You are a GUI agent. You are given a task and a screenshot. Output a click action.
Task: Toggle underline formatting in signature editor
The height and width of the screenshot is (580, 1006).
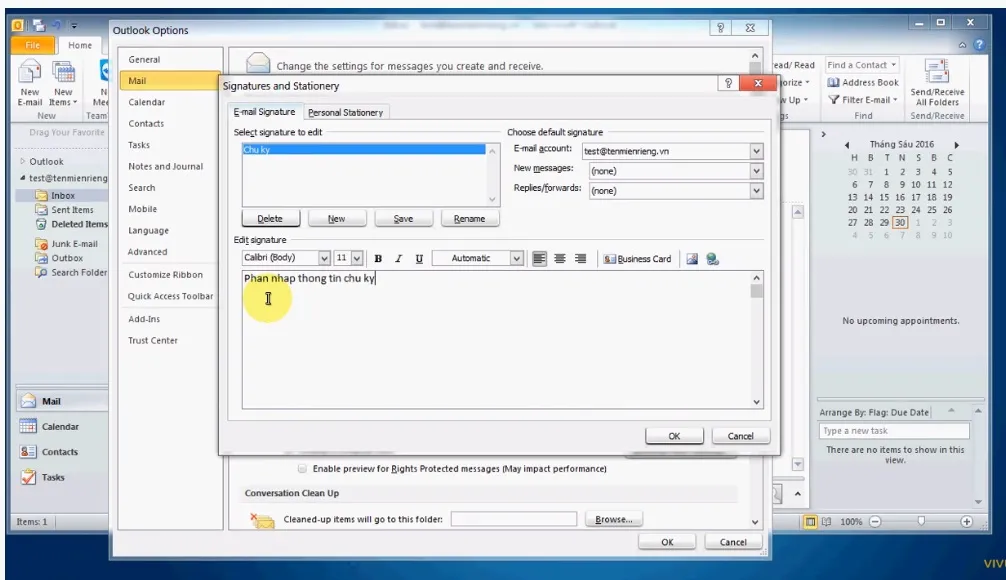tap(418, 259)
